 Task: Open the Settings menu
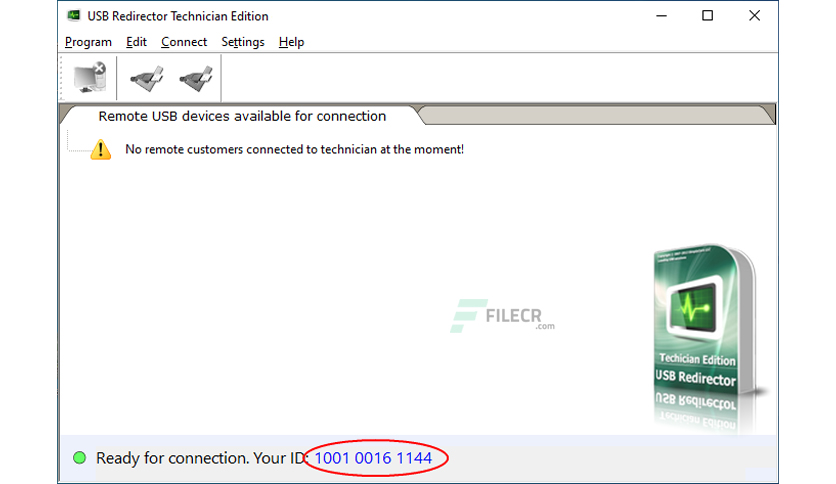pos(243,42)
